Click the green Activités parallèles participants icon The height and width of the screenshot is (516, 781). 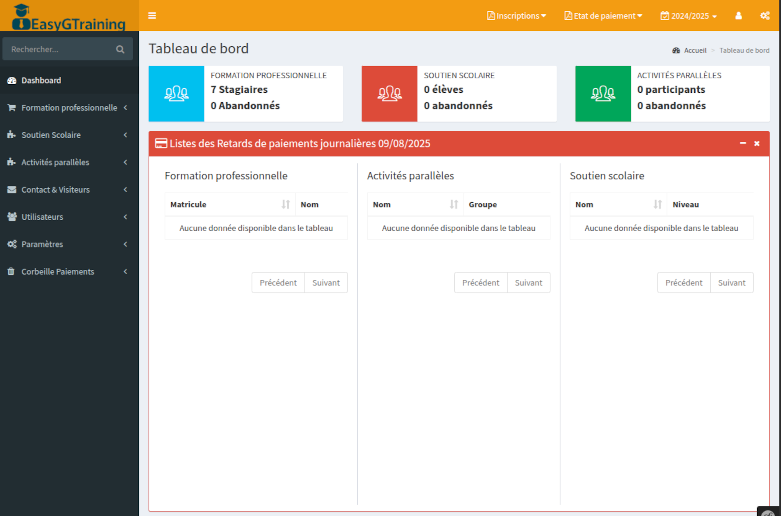pos(603,94)
